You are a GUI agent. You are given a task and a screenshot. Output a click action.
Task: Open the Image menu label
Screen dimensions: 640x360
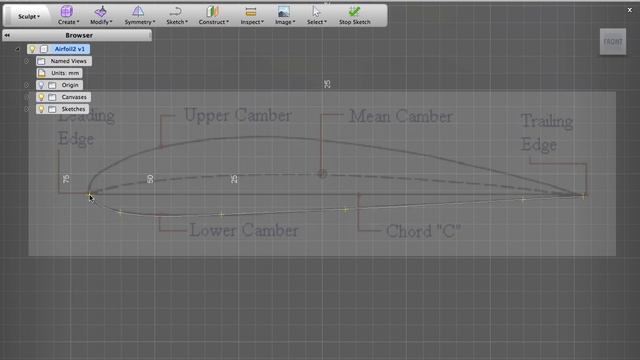coord(284,22)
